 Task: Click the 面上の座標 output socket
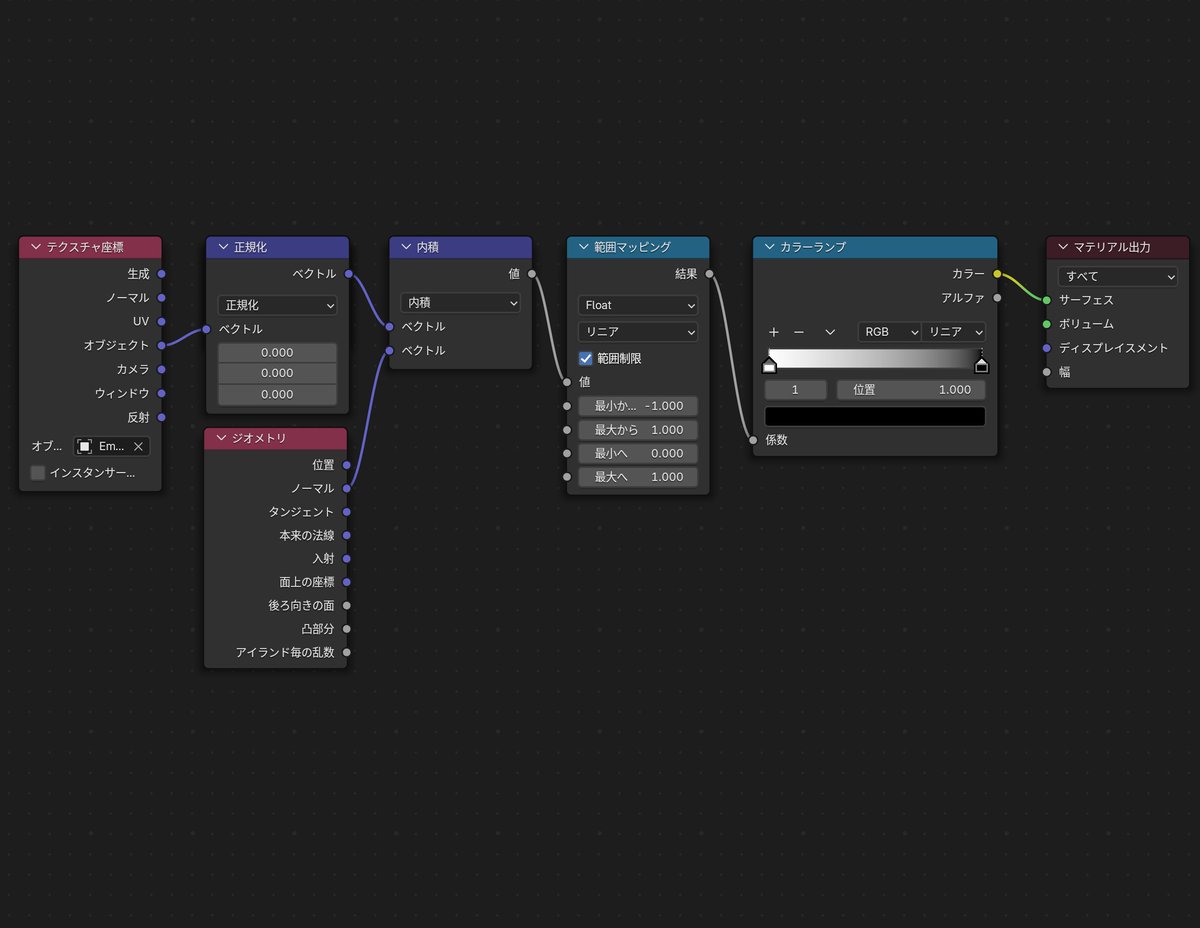point(347,581)
